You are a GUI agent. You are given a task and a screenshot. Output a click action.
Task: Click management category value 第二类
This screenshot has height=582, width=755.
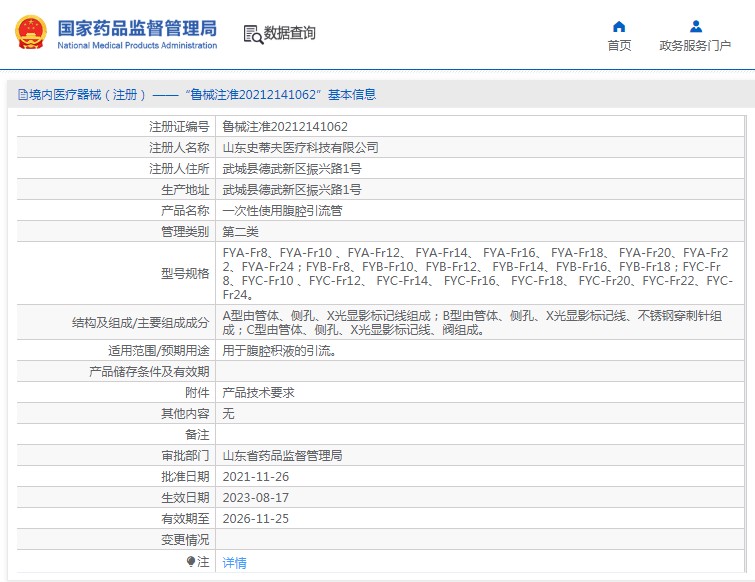[x=241, y=232]
